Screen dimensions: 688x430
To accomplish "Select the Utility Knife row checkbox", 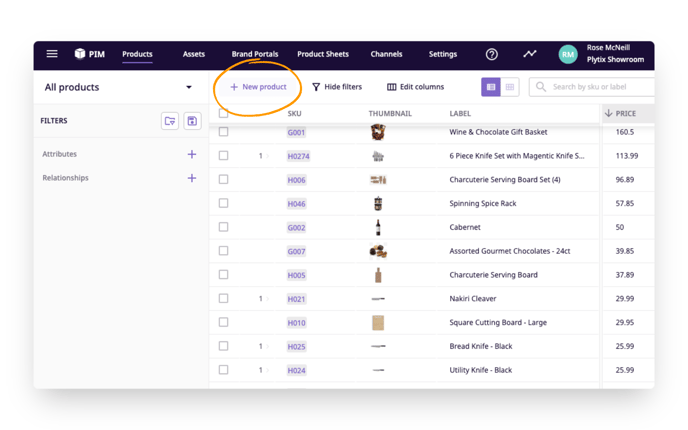I will pos(223,369).
